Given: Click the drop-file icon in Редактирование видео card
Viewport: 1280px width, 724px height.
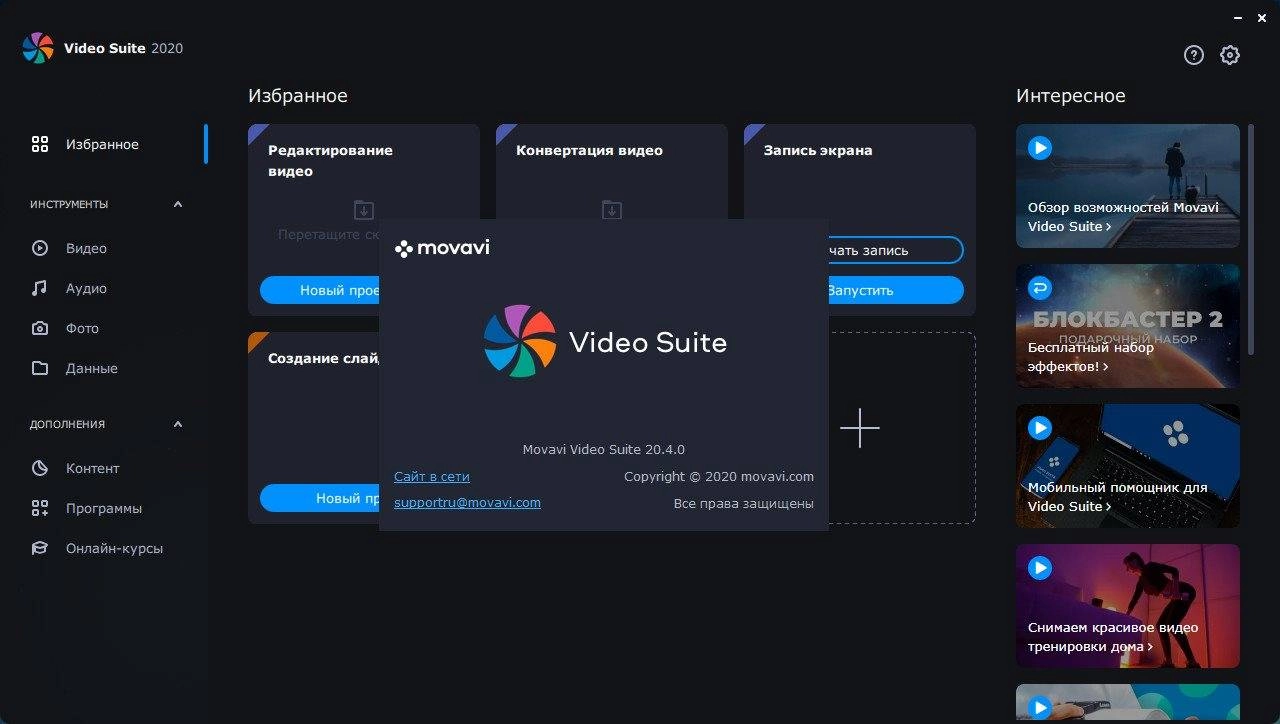Looking at the screenshot, I should click(364, 210).
